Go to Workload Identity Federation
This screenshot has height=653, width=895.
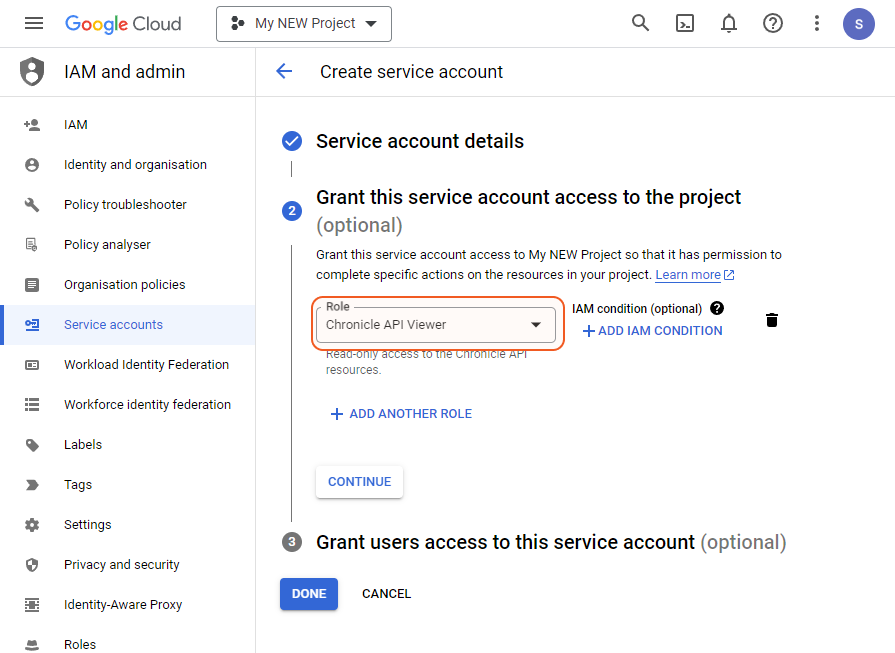click(146, 365)
